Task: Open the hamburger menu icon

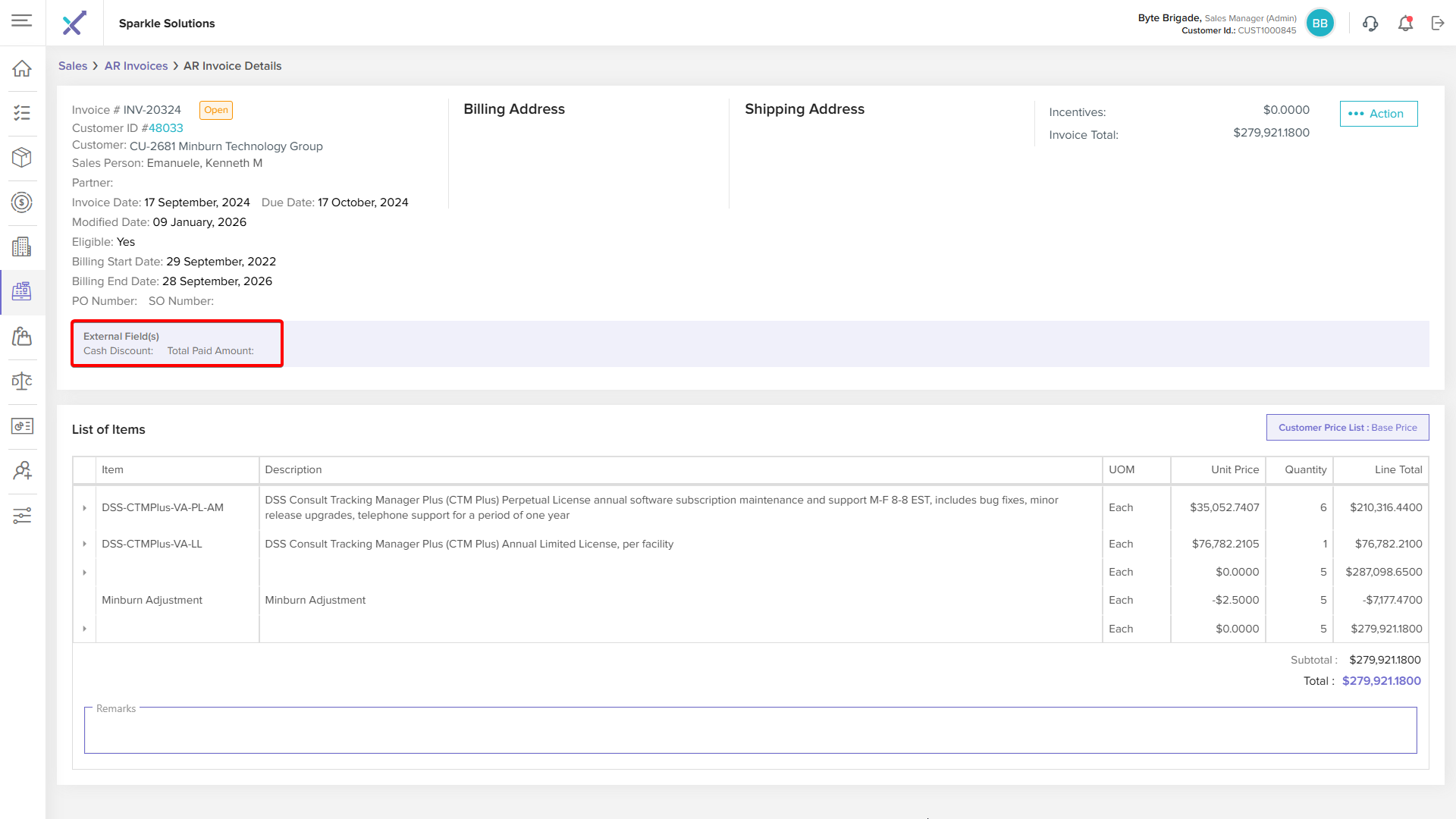Action: 22,20
